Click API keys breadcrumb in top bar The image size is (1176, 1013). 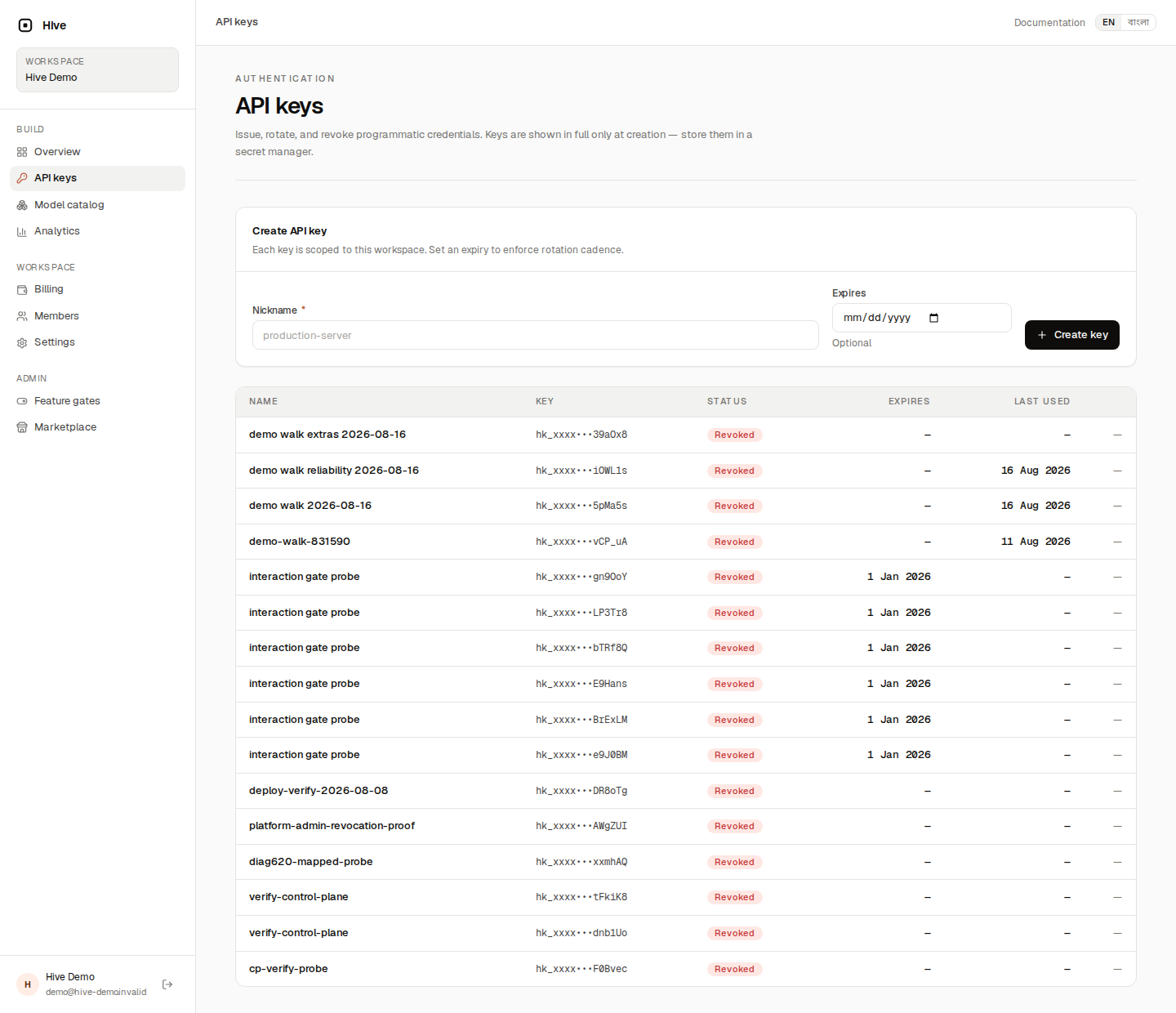pyautogui.click(x=237, y=22)
